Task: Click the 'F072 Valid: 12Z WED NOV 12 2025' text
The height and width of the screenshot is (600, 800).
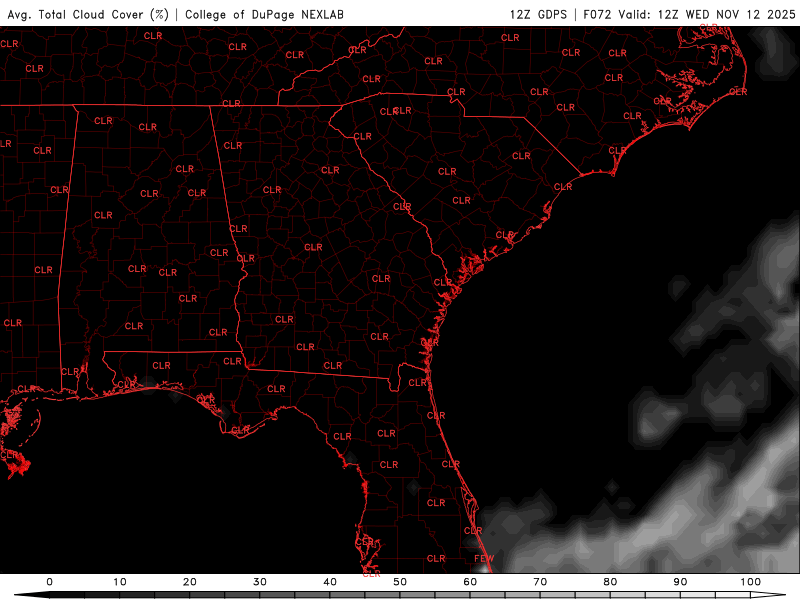Action: pos(689,14)
